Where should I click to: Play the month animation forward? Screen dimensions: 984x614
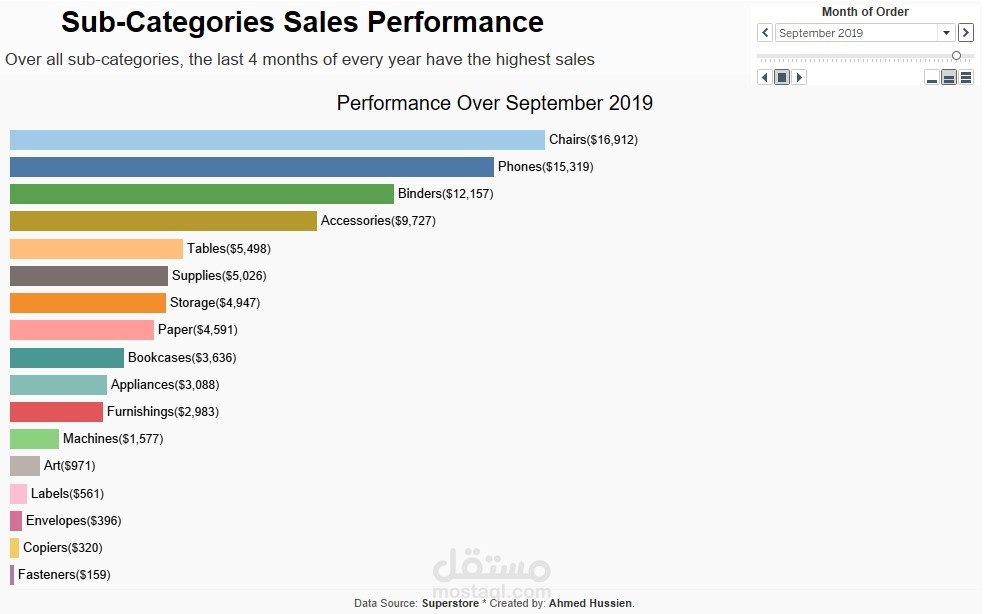[x=798, y=77]
